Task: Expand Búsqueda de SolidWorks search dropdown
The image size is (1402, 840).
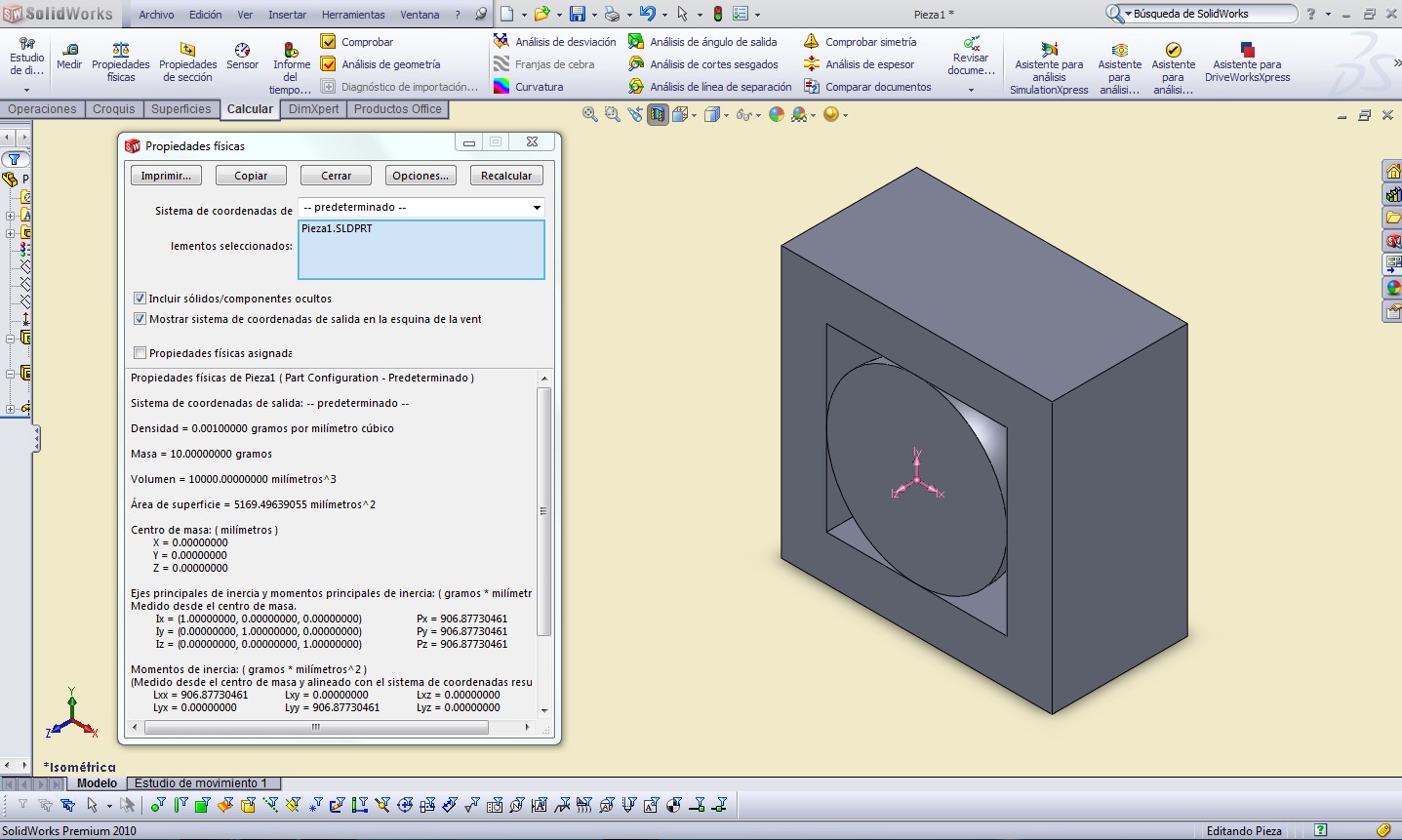Action: coord(1128,14)
